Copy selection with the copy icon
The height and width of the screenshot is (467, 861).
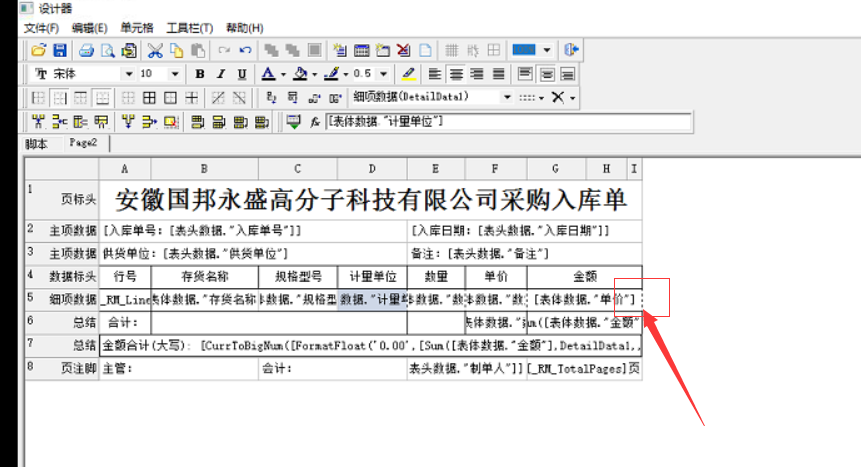click(x=177, y=51)
